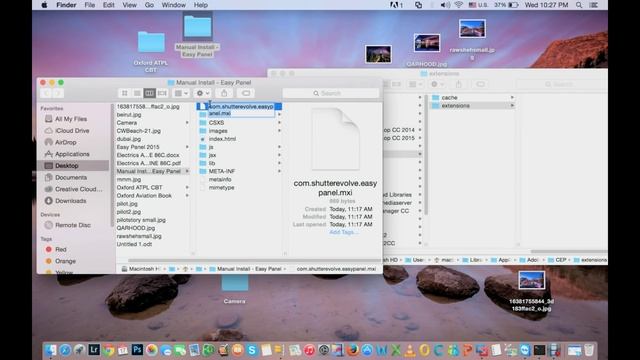Select beirut.jpg in the file column

pos(129,115)
